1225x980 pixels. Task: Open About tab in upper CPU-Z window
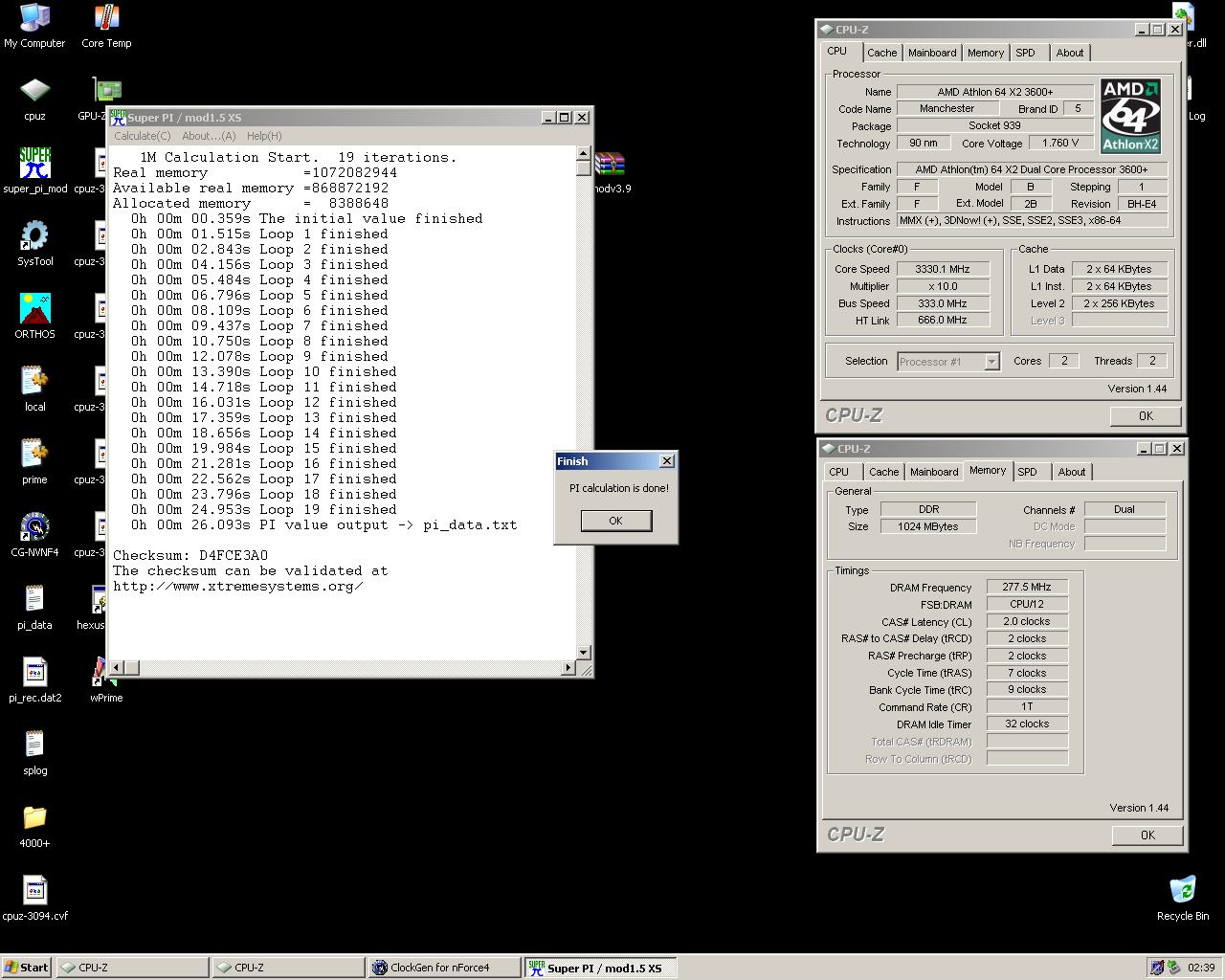click(x=1070, y=53)
